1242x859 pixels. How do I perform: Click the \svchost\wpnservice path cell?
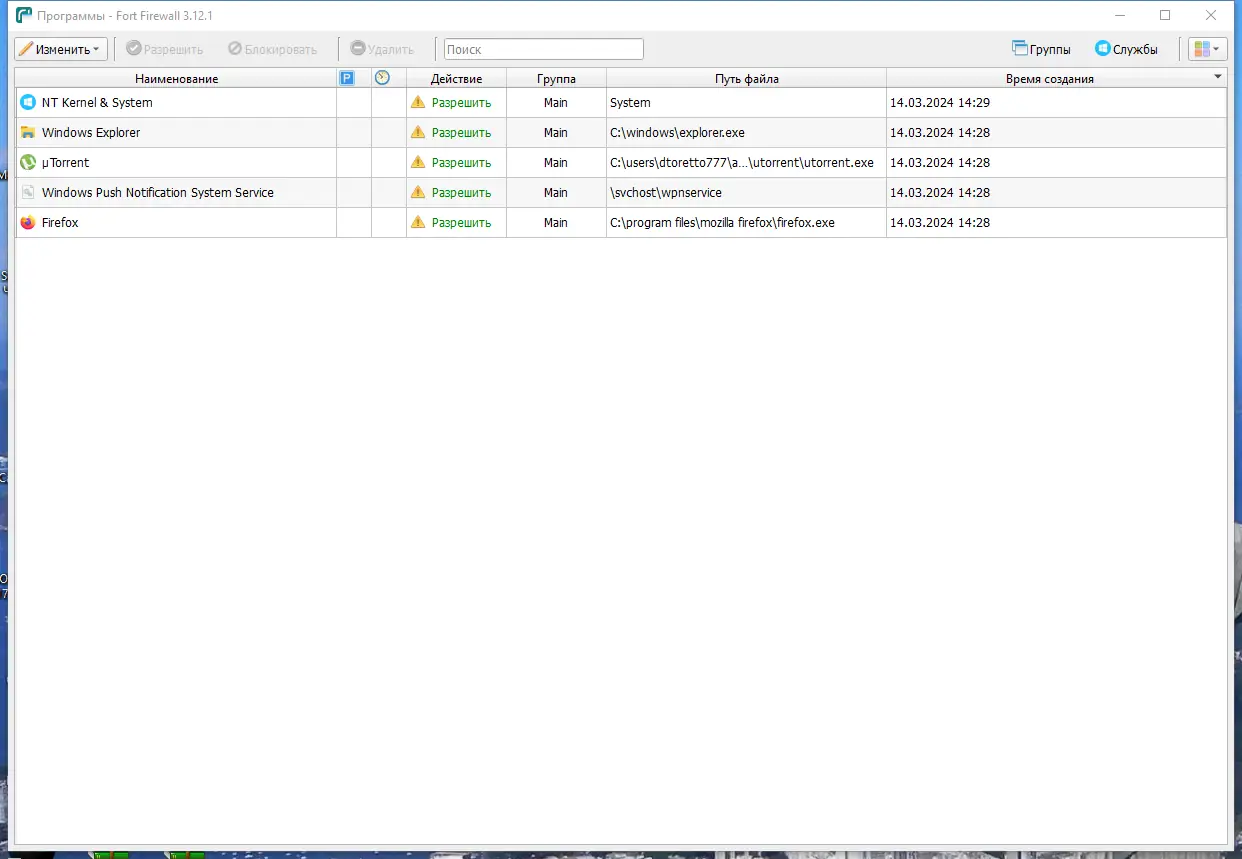746,193
